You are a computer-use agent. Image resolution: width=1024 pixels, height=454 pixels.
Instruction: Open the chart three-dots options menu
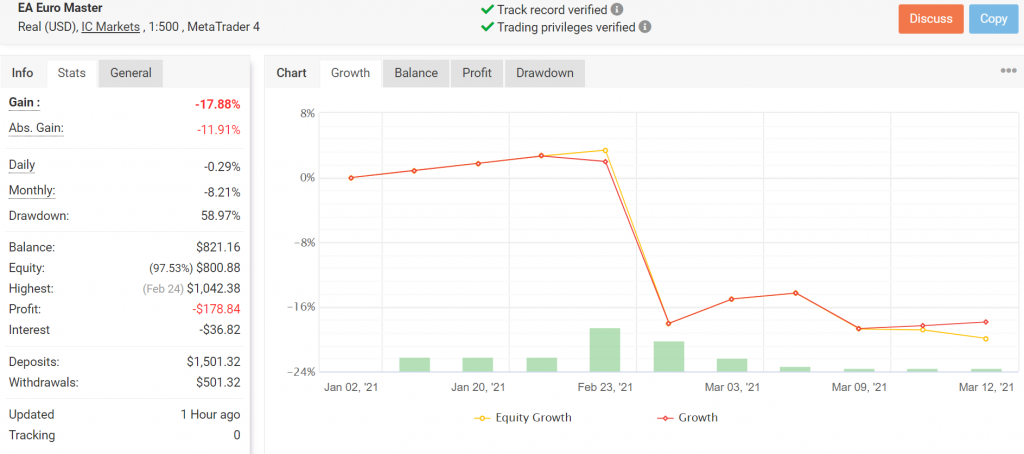point(1008,72)
